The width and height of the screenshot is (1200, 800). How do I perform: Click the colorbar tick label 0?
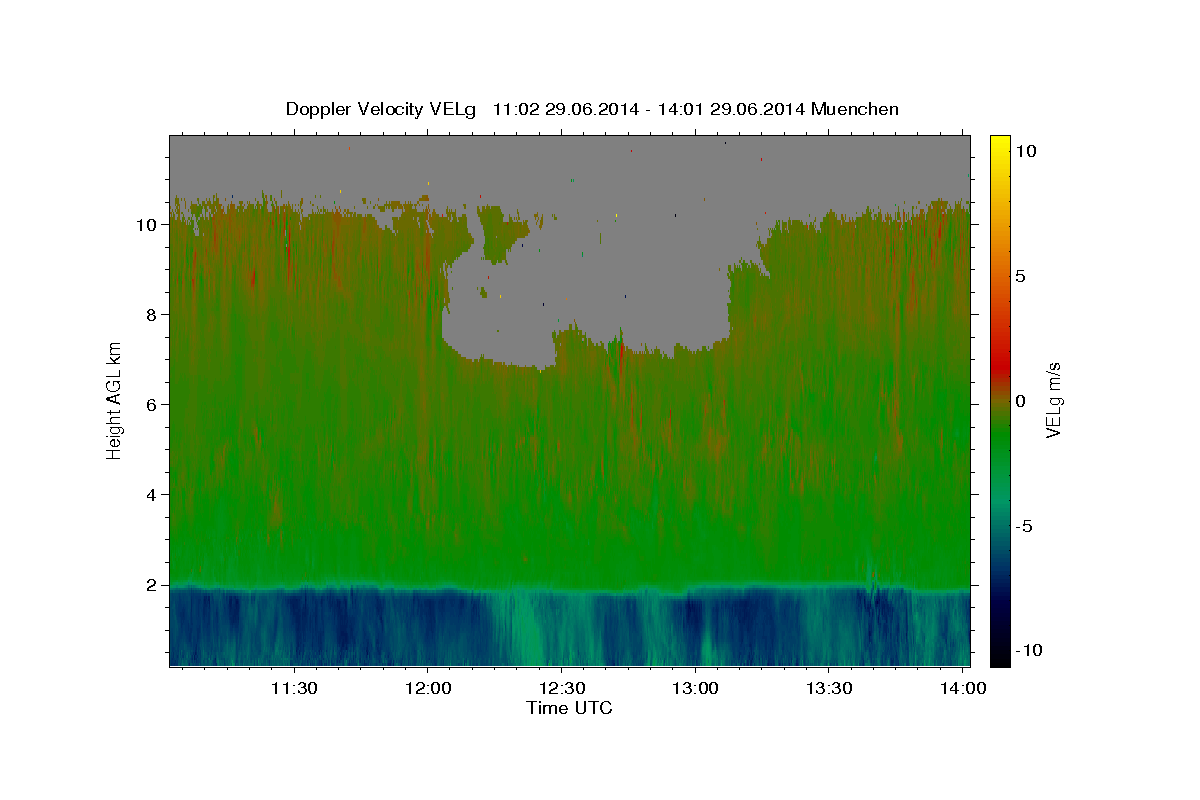click(1021, 401)
